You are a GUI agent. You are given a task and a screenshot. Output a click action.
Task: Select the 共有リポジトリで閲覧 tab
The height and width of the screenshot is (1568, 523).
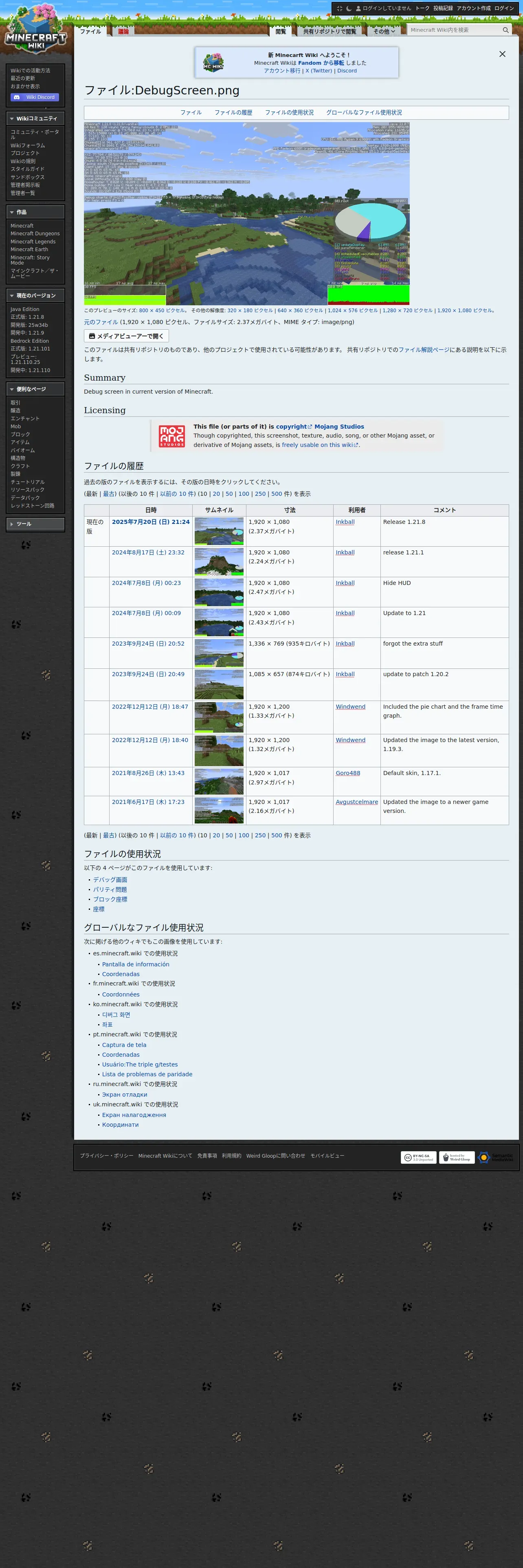point(330,31)
